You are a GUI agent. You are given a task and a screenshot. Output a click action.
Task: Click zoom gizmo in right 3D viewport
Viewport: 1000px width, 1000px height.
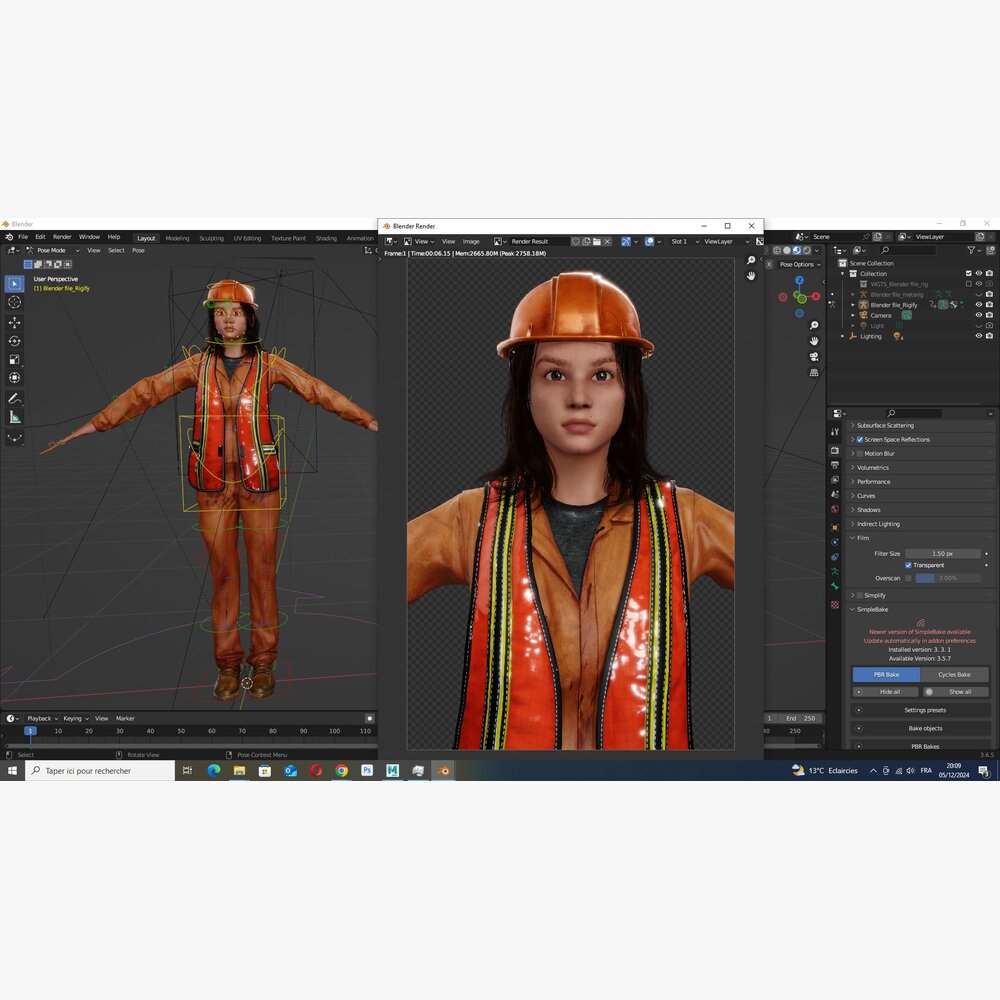point(814,325)
